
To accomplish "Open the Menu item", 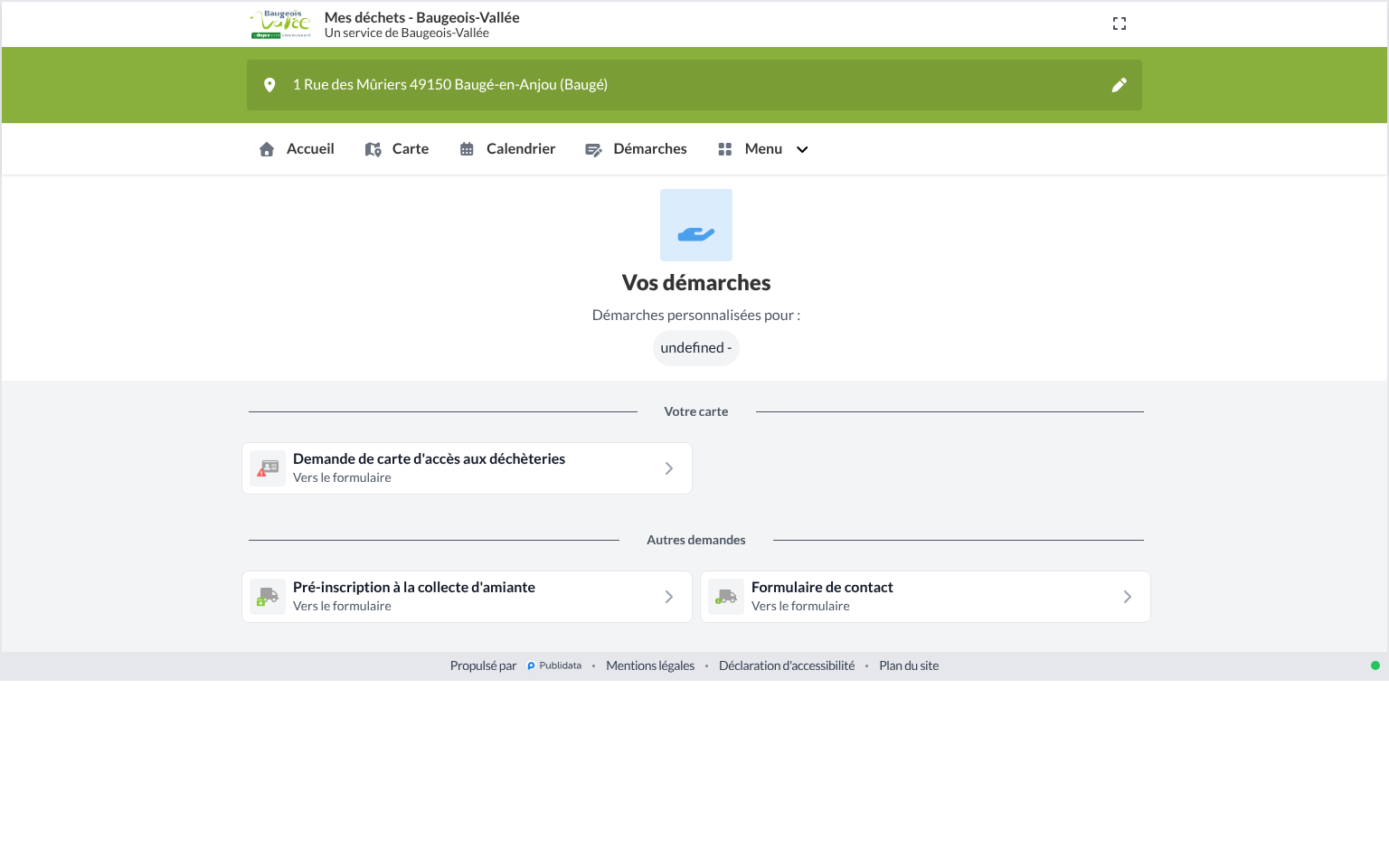I will (x=763, y=149).
